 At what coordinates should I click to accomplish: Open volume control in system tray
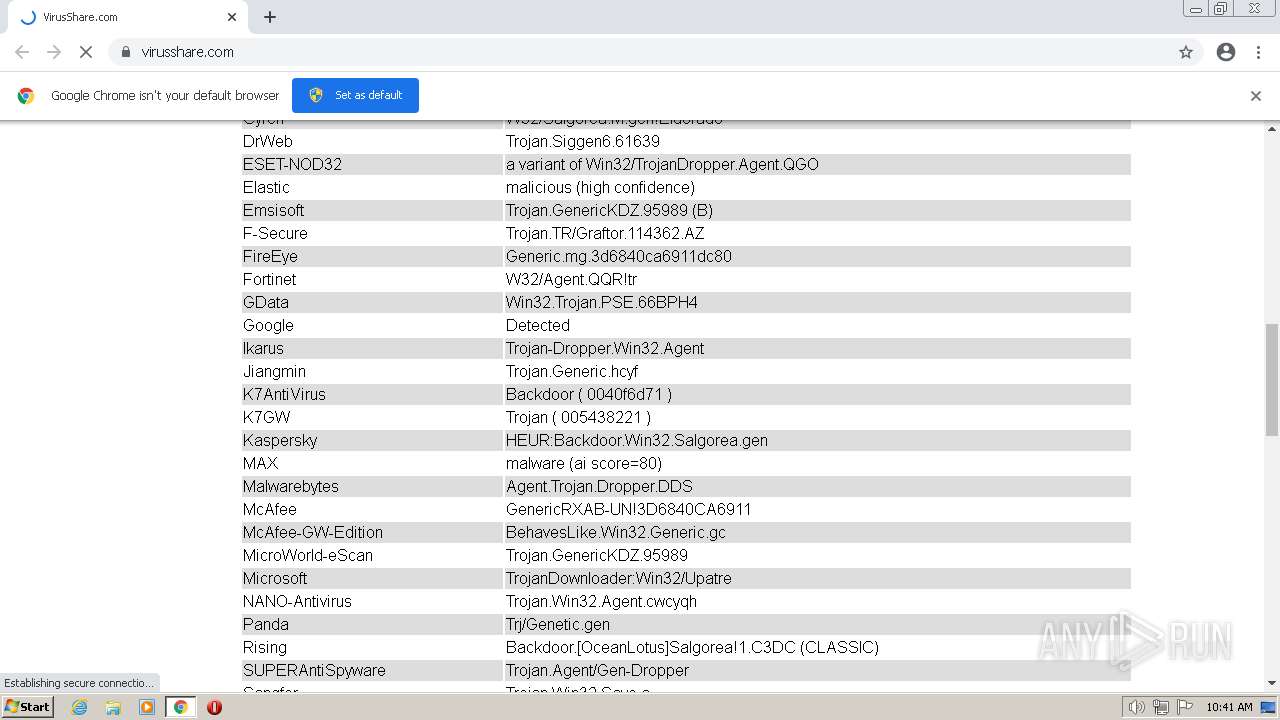pyautogui.click(x=1136, y=707)
